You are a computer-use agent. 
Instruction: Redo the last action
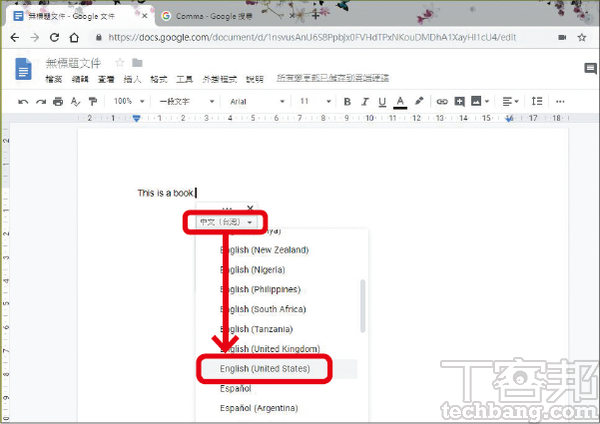pos(41,101)
